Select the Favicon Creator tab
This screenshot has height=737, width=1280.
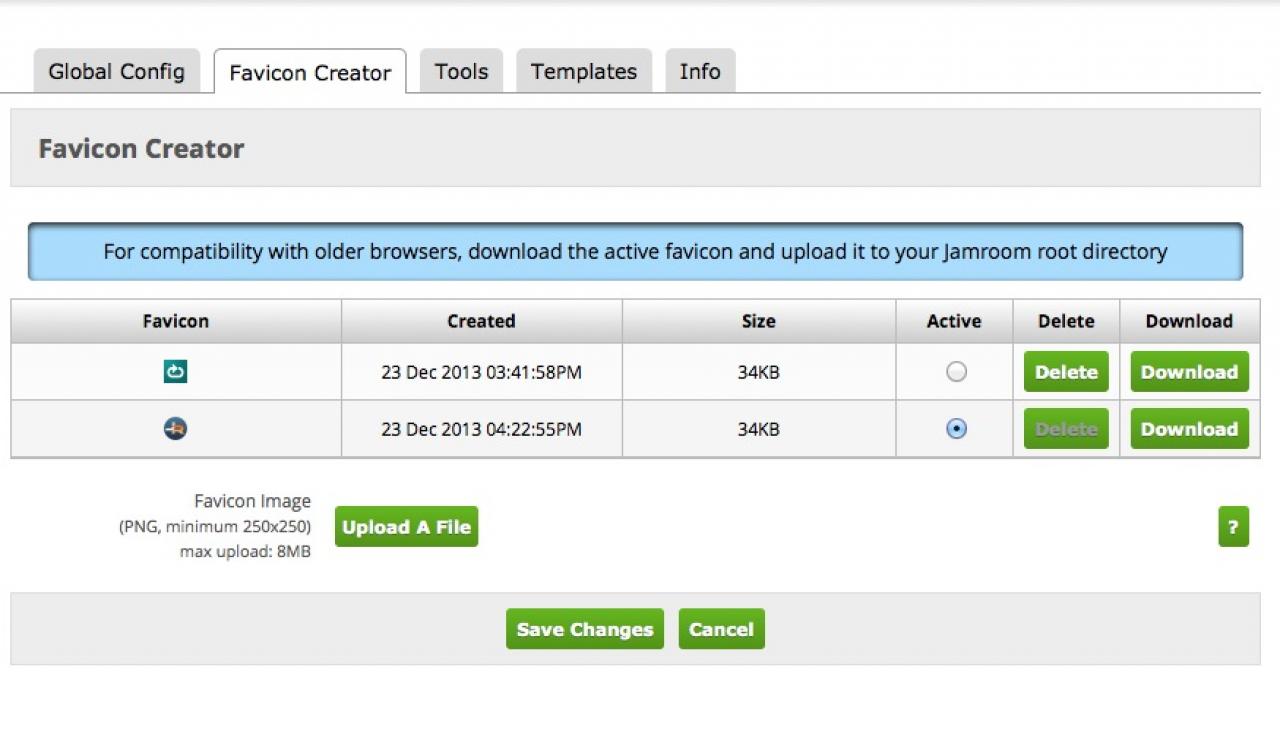(x=310, y=73)
